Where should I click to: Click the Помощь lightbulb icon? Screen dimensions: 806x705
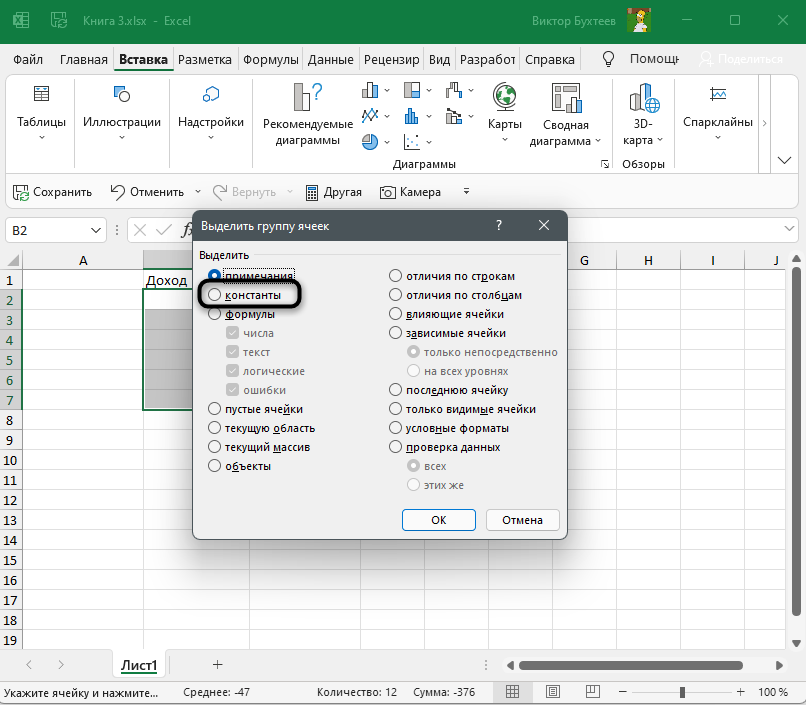point(607,59)
